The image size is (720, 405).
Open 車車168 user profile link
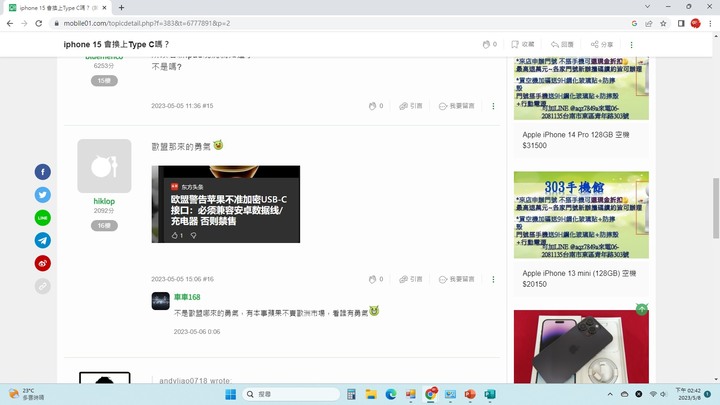point(187,297)
